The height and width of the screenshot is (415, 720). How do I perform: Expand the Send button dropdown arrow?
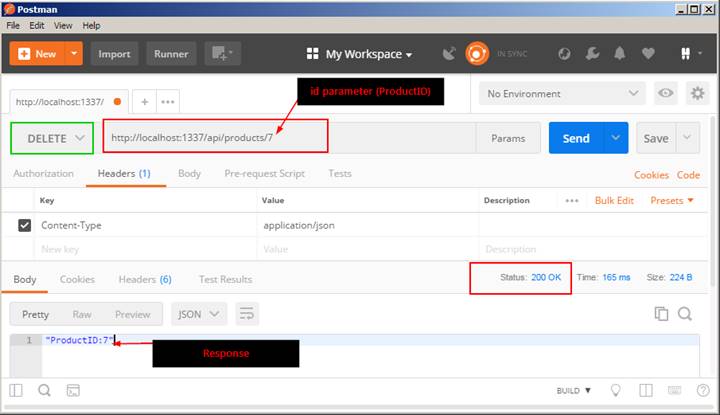(615, 138)
